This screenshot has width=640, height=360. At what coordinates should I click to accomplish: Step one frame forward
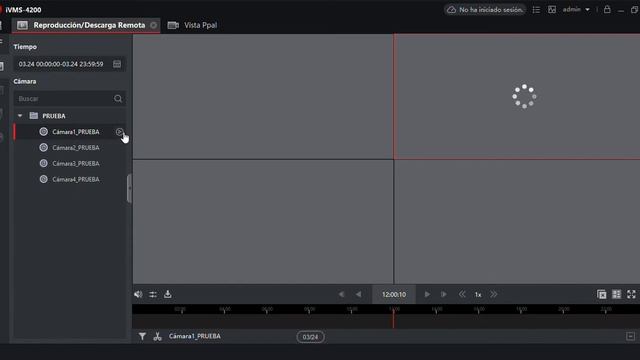click(x=444, y=294)
